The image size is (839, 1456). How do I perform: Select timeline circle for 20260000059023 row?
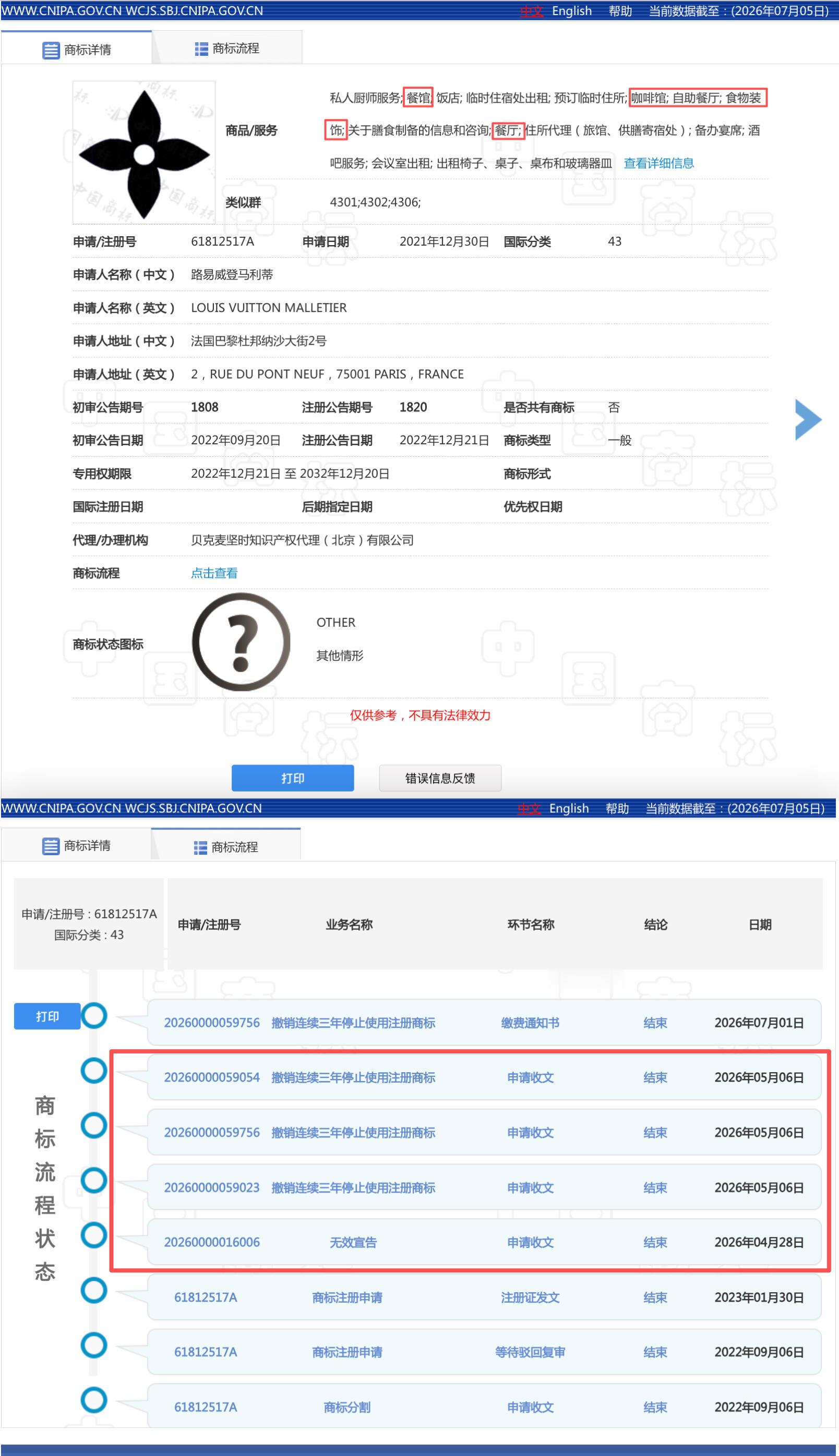click(x=94, y=1180)
